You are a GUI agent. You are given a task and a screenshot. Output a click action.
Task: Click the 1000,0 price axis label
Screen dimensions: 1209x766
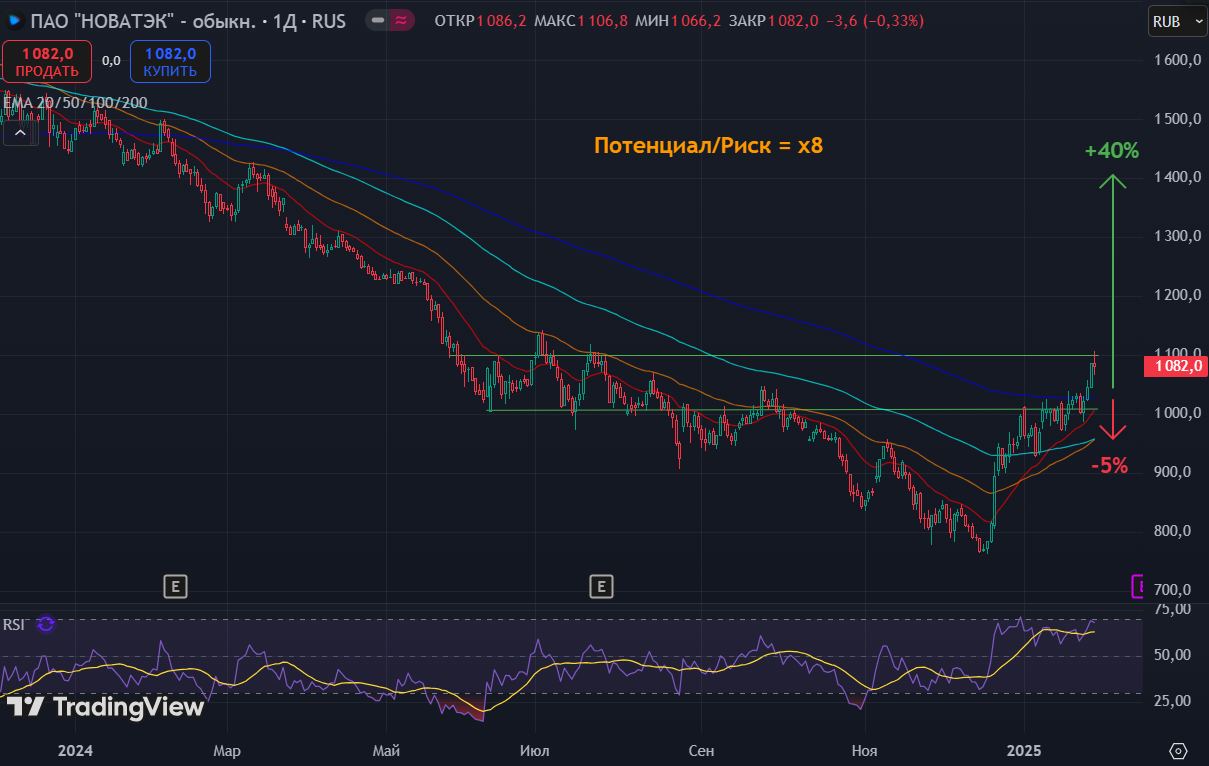tap(1176, 413)
